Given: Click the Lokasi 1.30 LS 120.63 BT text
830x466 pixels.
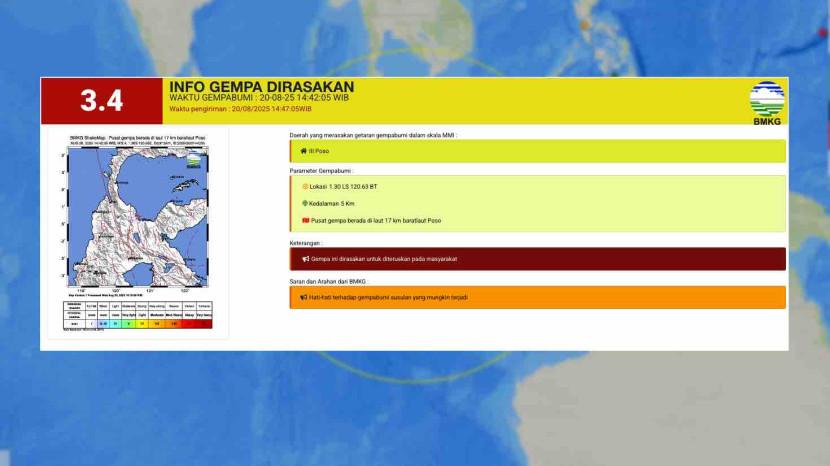Looking at the screenshot, I should tap(344, 186).
